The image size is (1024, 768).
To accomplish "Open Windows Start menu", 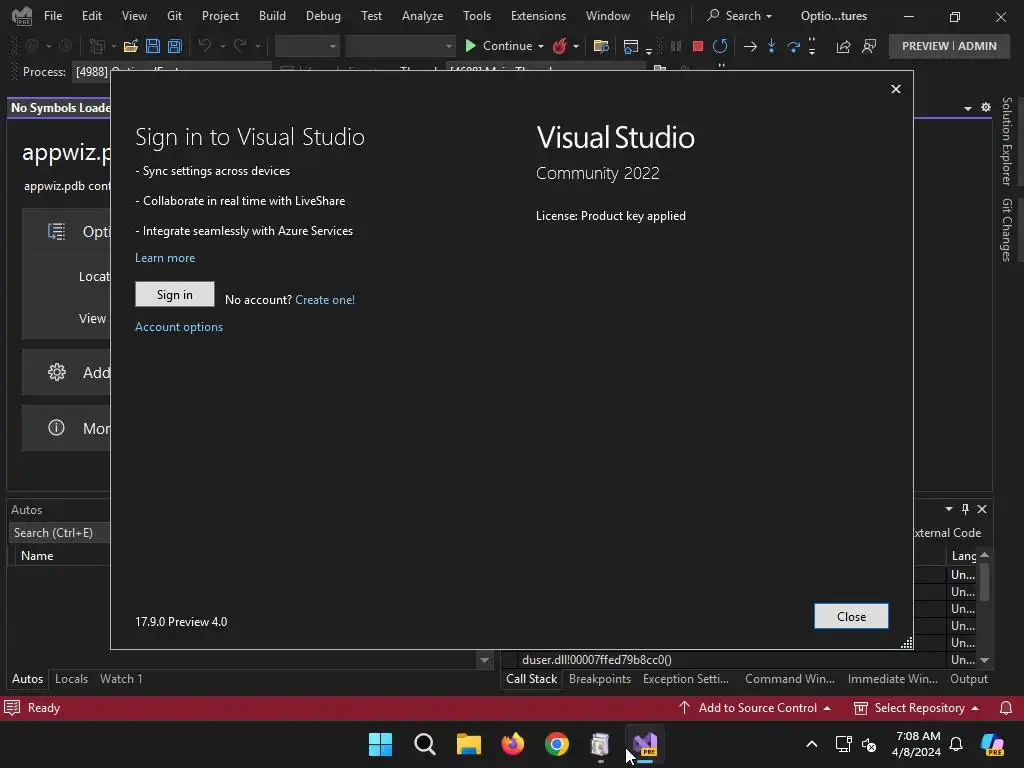I will (x=380, y=744).
